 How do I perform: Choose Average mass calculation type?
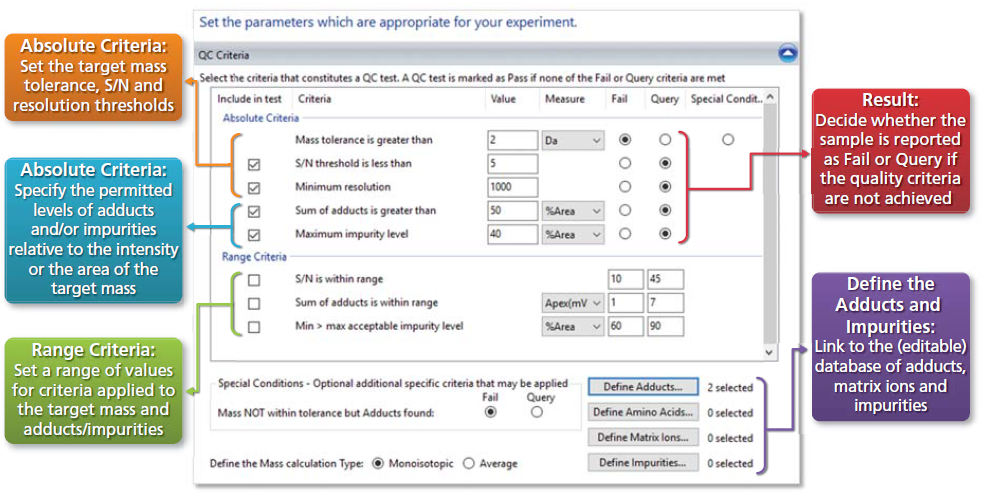pyautogui.click(x=472, y=464)
